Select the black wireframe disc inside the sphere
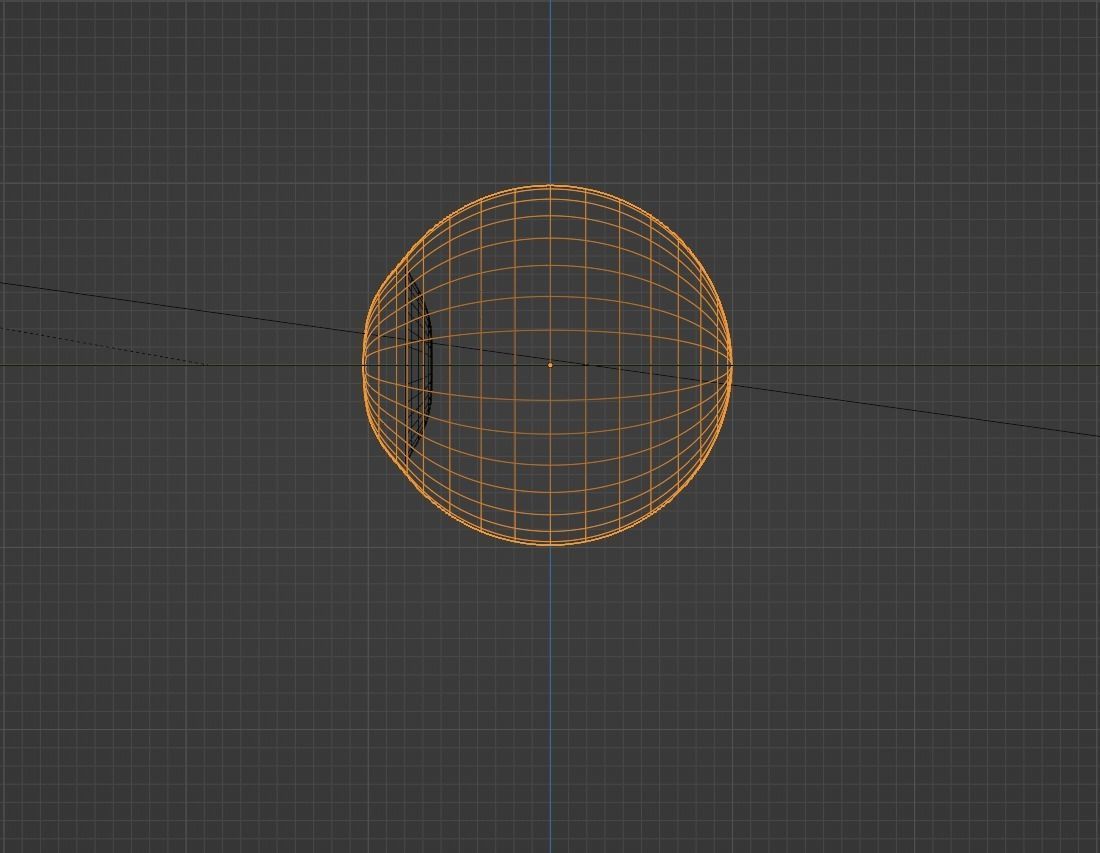The width and height of the screenshot is (1100, 853). [x=419, y=365]
